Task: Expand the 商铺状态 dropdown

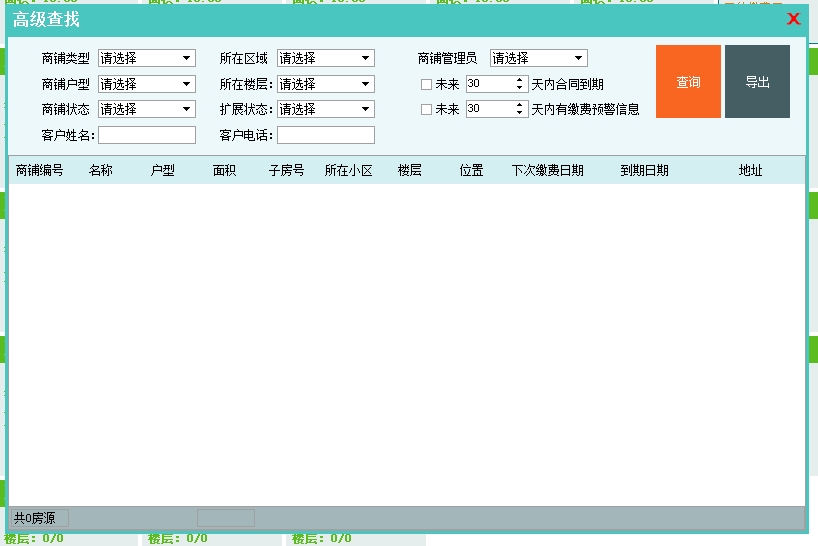Action: point(147,109)
